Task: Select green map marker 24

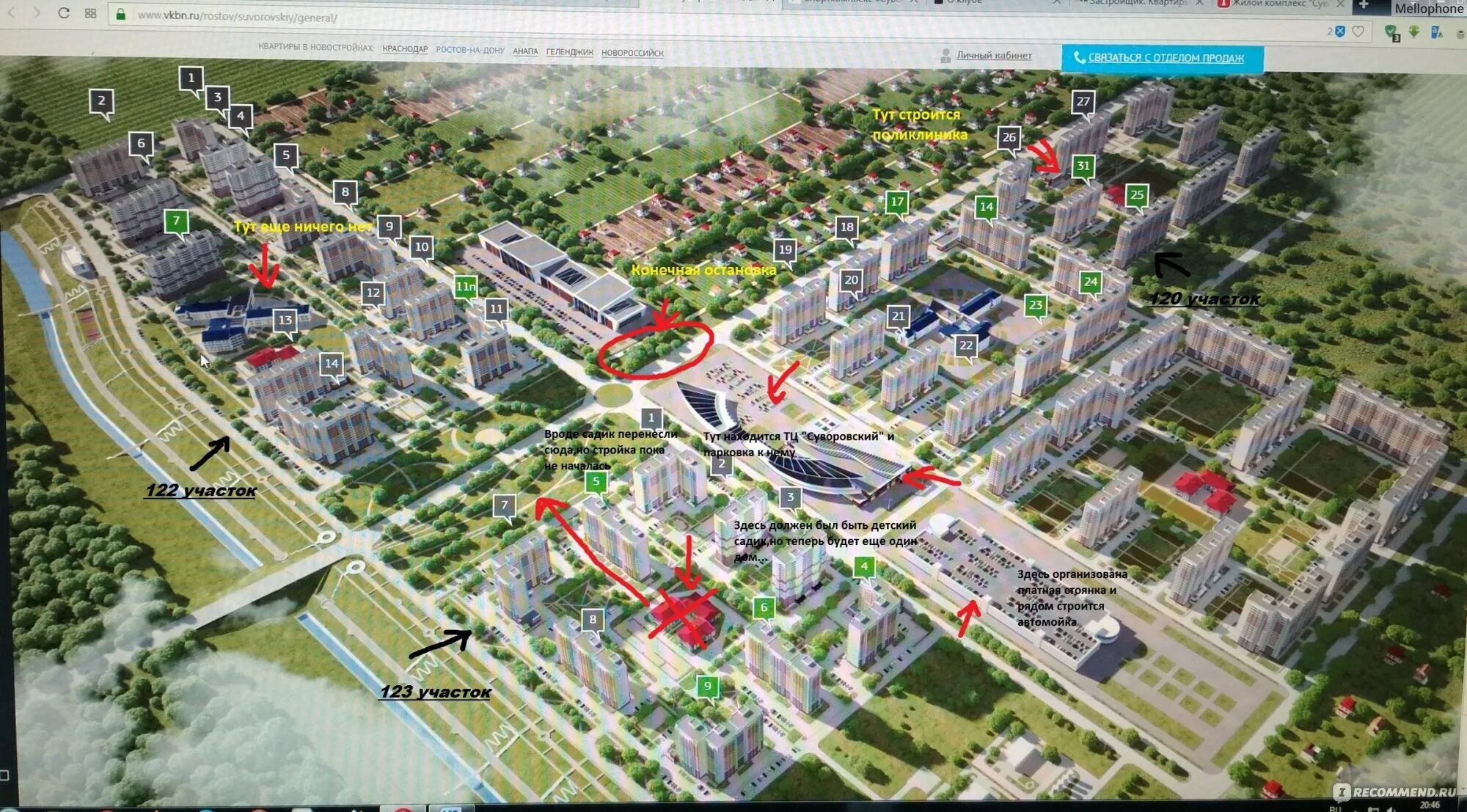Action: 1091,283
